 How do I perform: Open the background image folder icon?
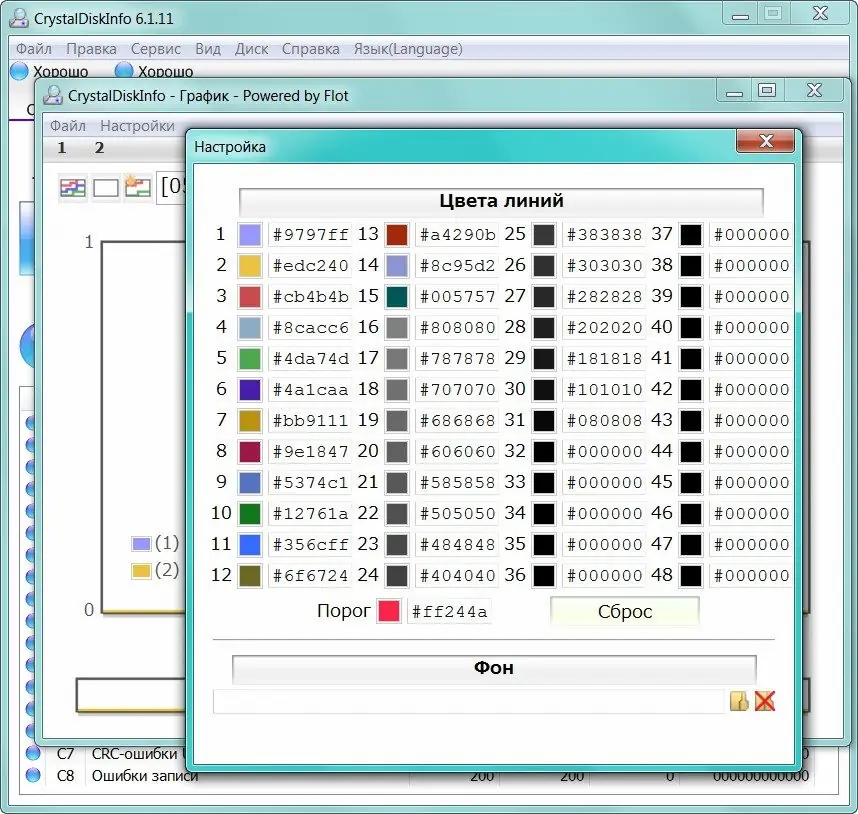739,701
